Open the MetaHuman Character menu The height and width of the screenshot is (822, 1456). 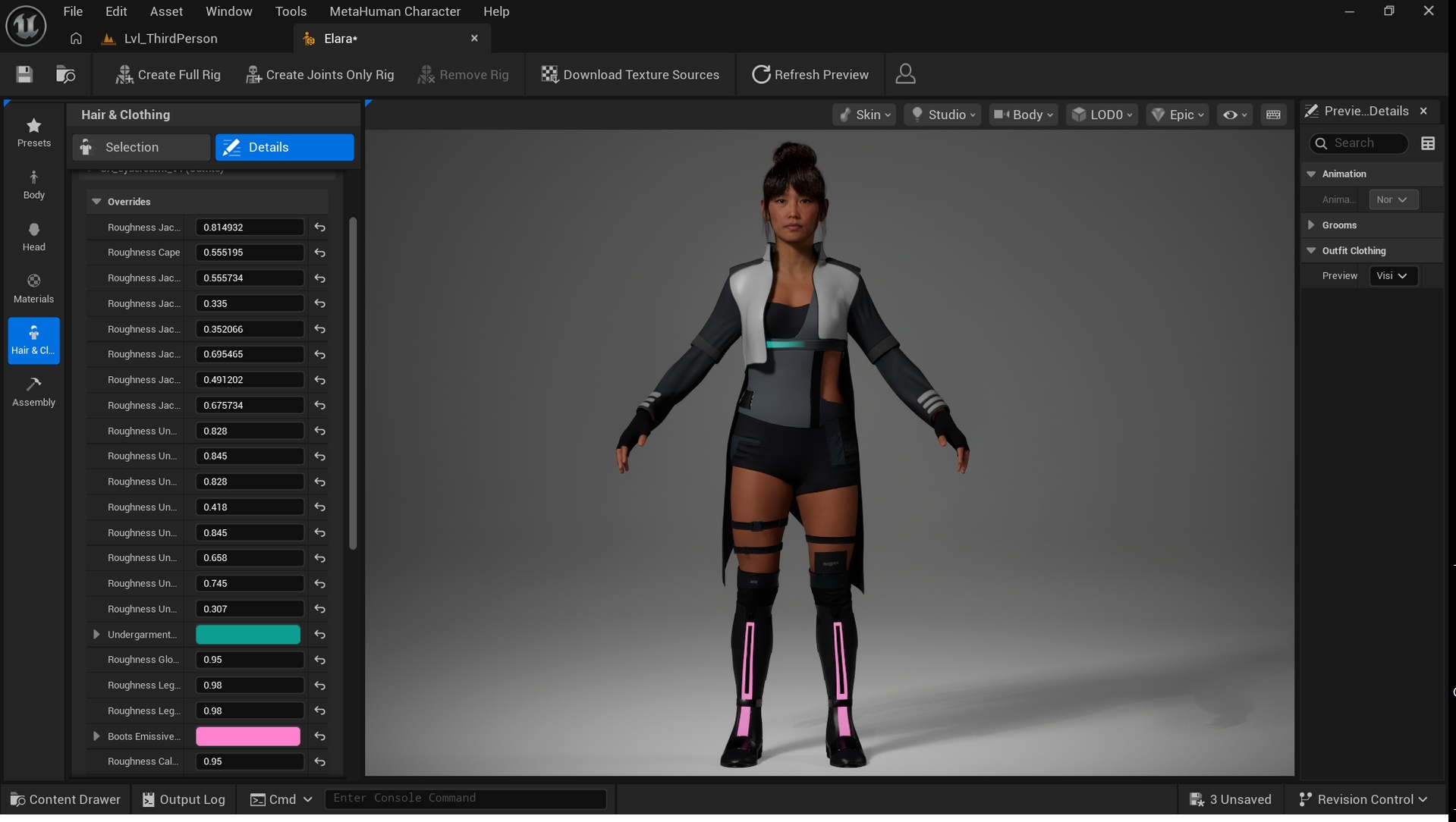click(395, 11)
